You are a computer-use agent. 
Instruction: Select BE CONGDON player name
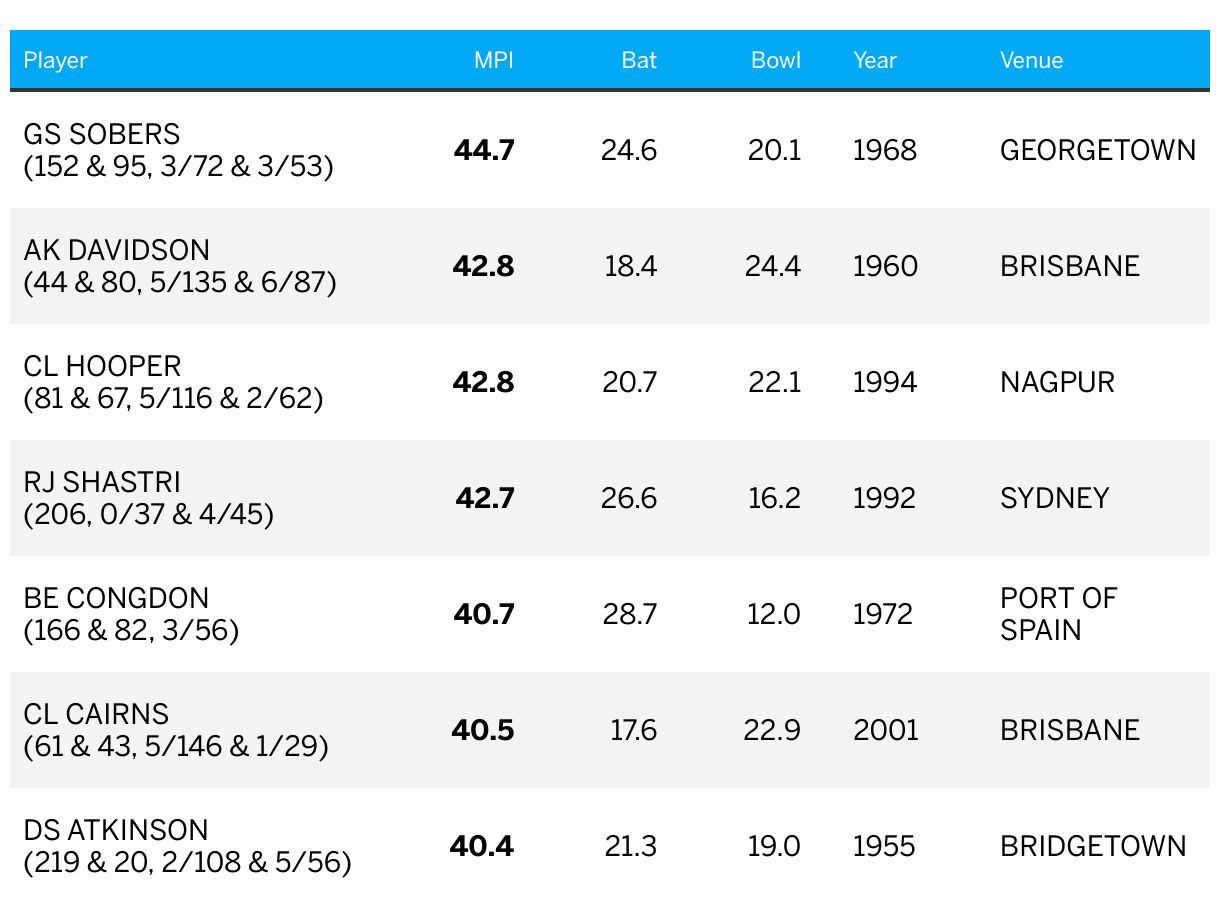click(117, 598)
